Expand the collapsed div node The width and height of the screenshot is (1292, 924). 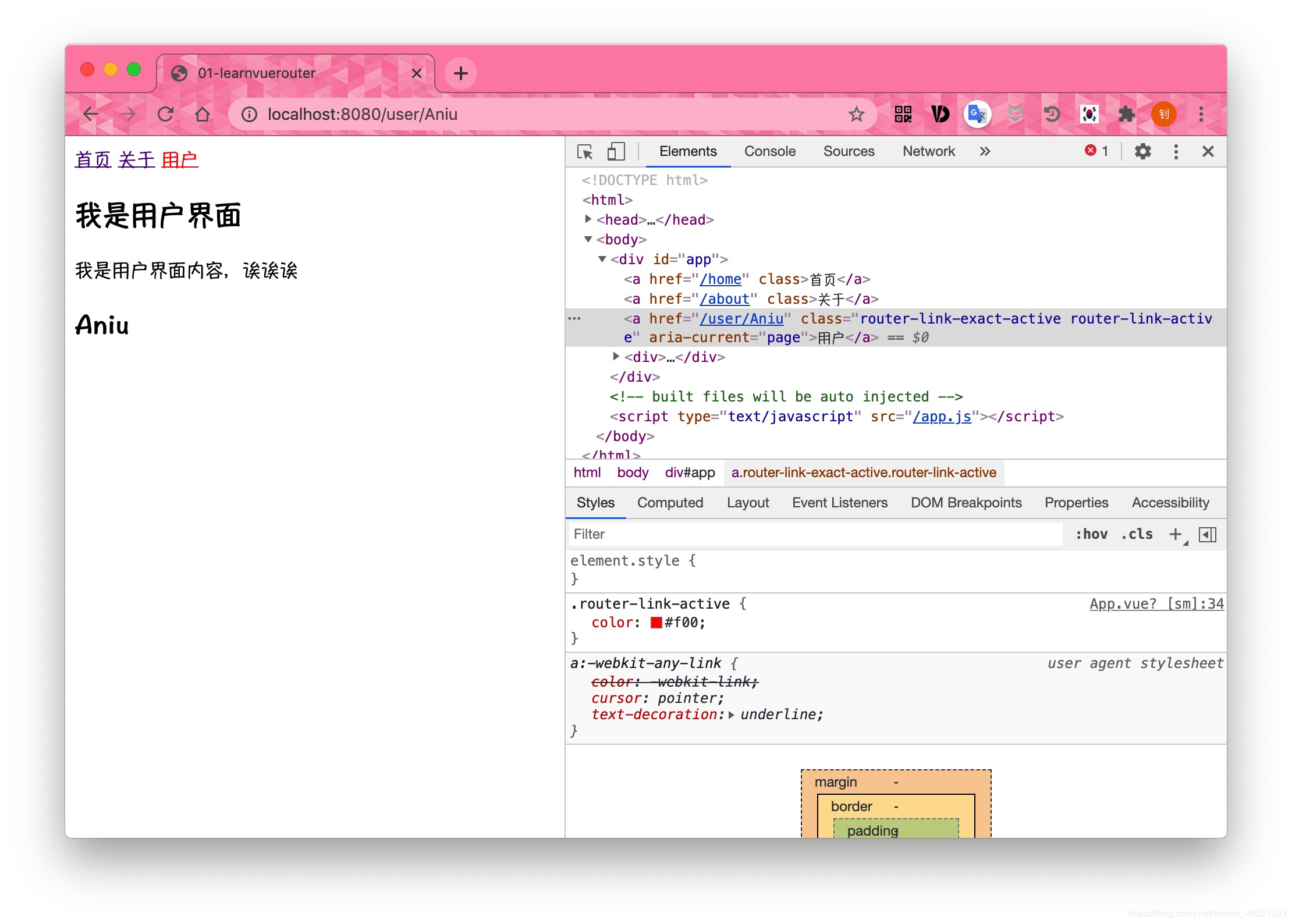[616, 356]
